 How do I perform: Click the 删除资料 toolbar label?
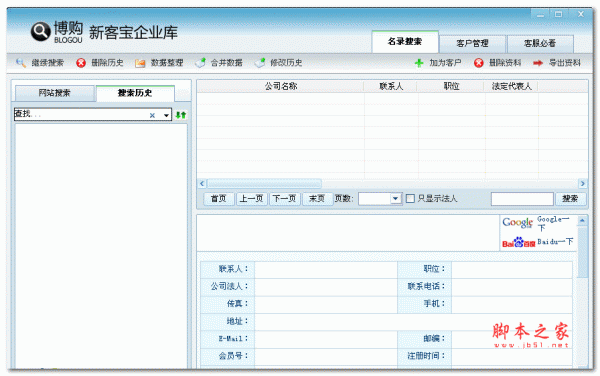tap(505, 63)
